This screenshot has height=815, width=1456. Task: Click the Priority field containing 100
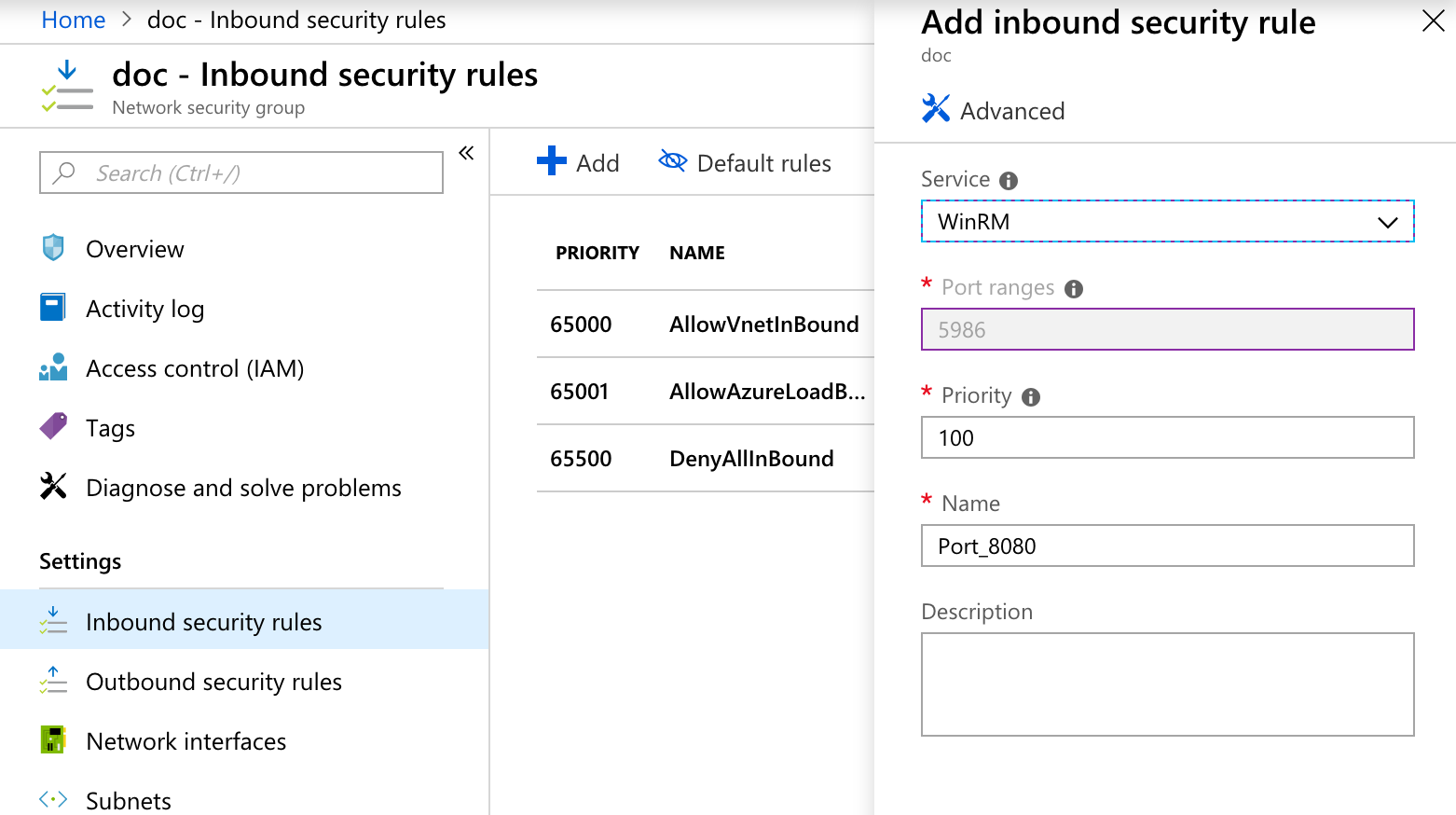(x=1167, y=437)
